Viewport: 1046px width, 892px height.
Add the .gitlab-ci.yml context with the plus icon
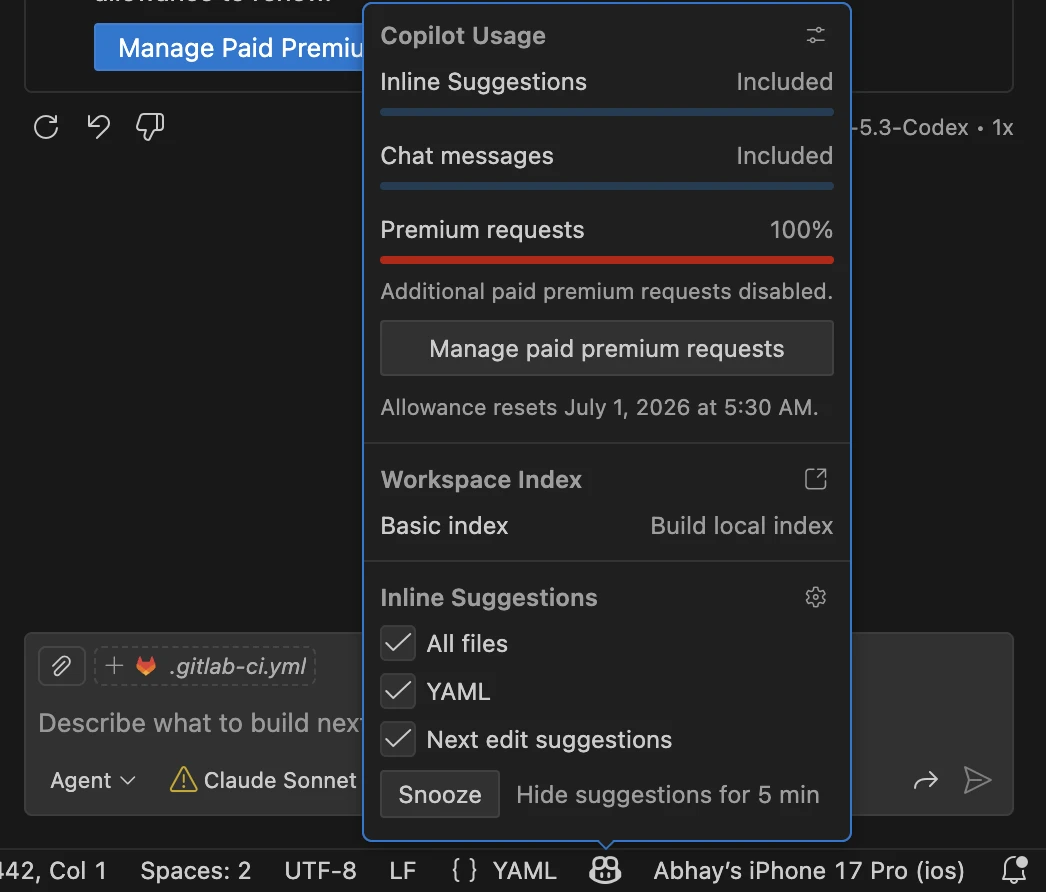point(114,666)
